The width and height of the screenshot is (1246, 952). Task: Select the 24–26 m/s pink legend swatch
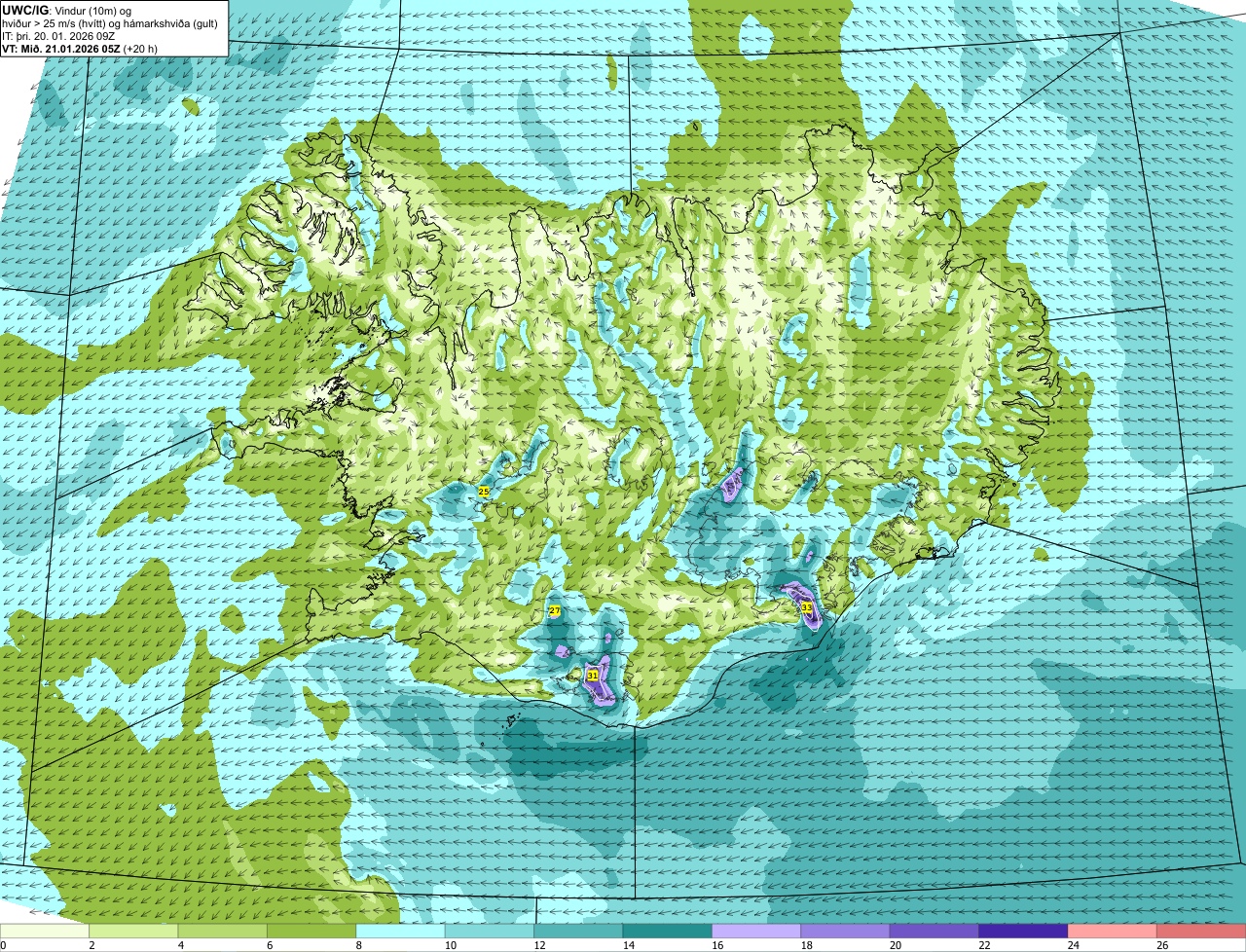click(1113, 932)
